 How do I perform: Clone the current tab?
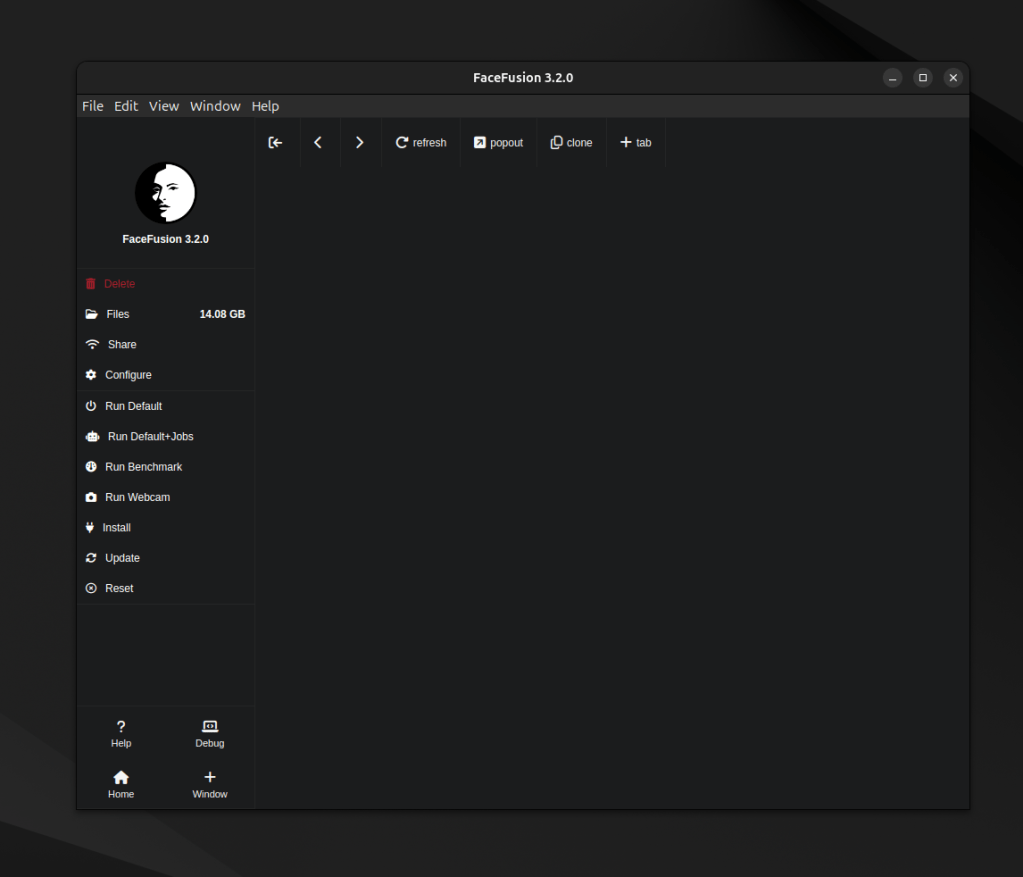(x=571, y=143)
